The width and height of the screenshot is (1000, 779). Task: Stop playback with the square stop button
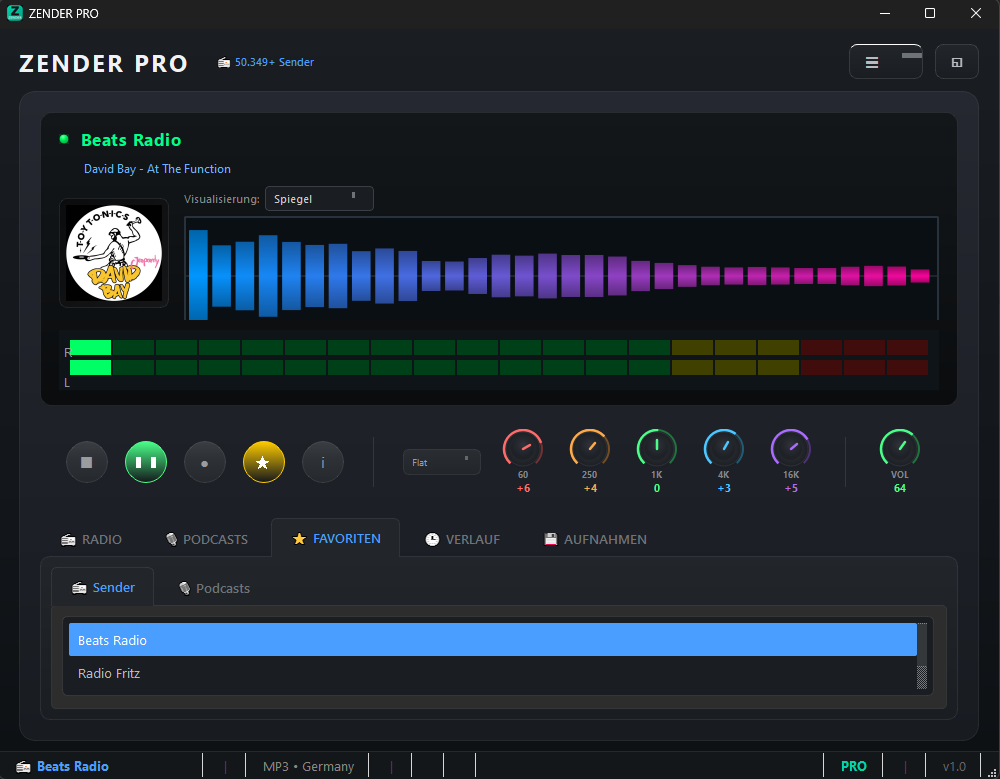point(87,463)
